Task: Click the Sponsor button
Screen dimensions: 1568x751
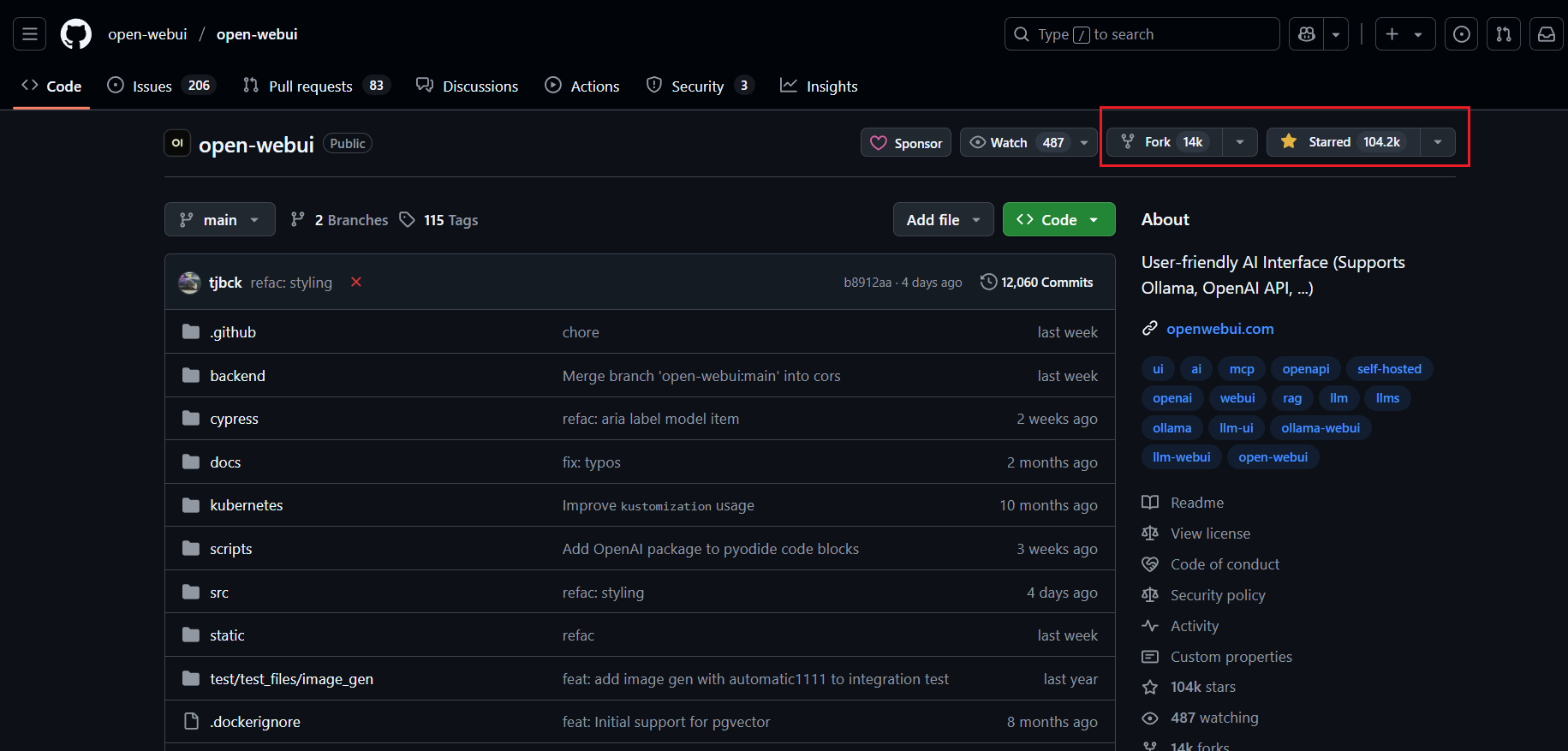Action: point(906,143)
